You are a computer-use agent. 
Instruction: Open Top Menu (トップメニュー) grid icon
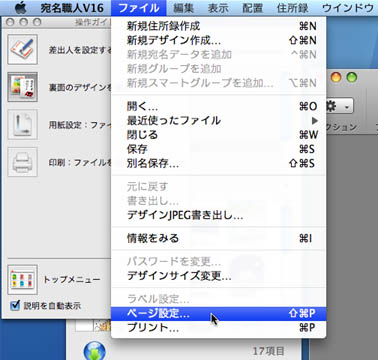coord(22,280)
